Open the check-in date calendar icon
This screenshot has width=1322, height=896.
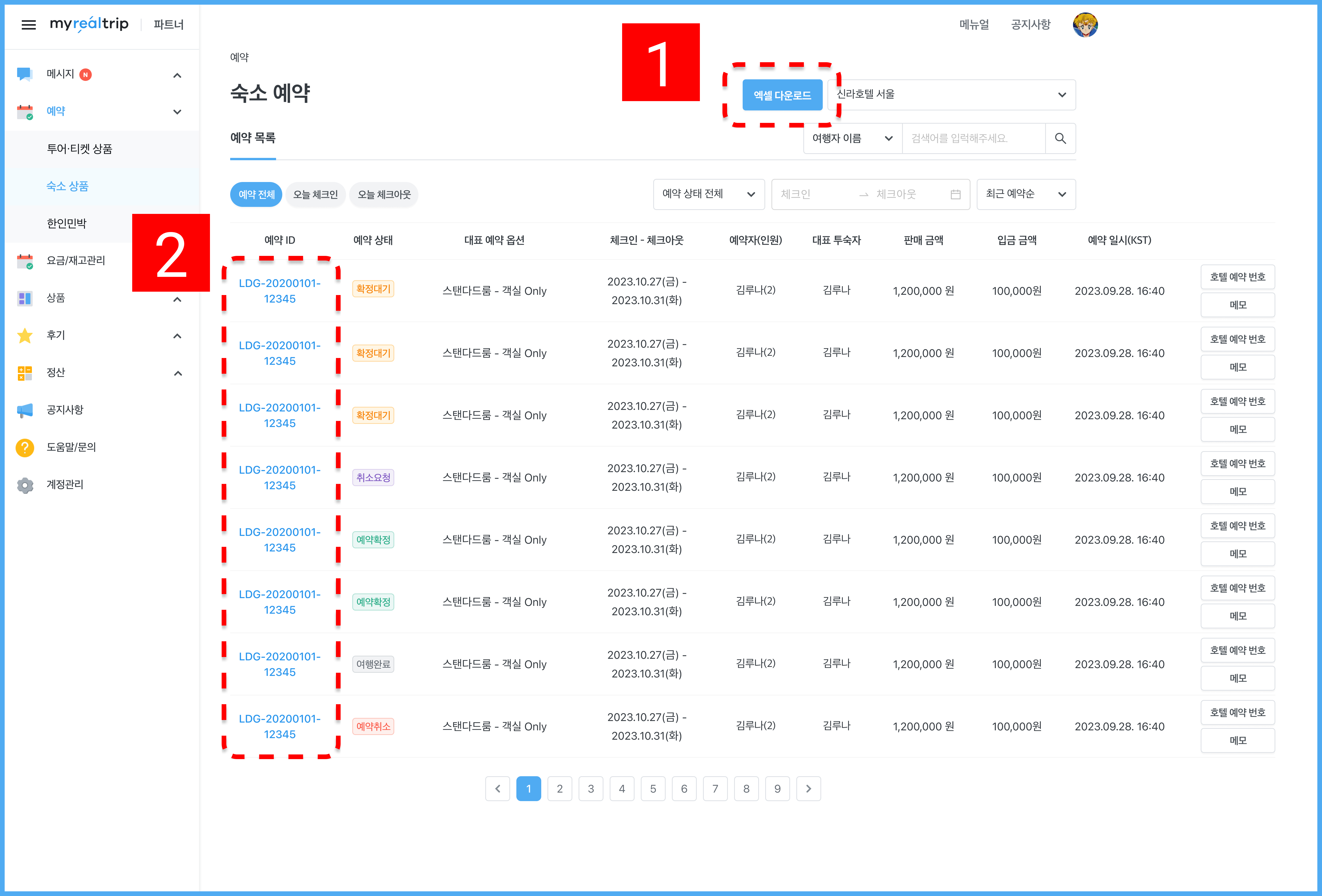(x=955, y=194)
